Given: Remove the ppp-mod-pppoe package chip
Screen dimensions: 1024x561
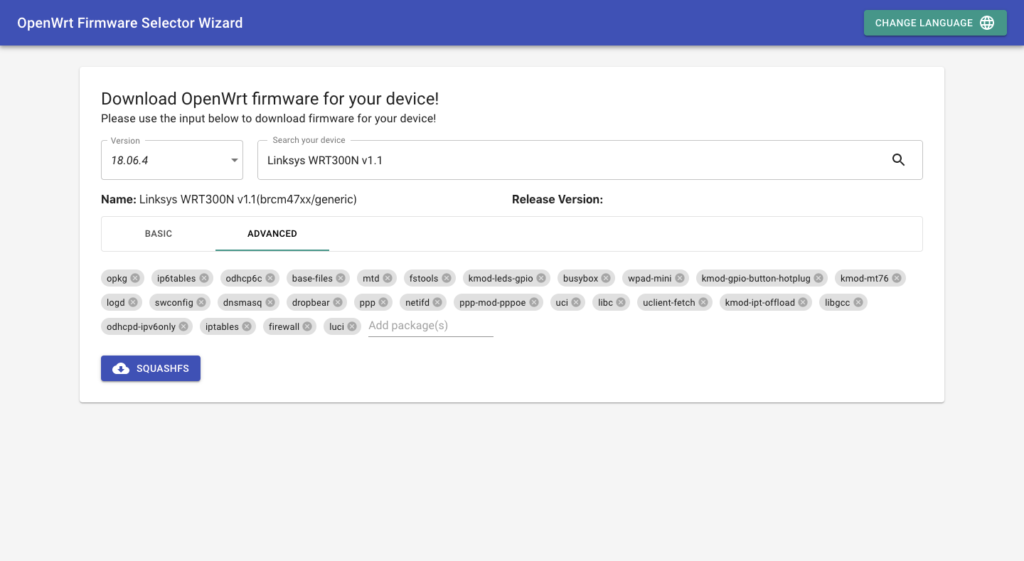Looking at the screenshot, I should click(x=534, y=302).
